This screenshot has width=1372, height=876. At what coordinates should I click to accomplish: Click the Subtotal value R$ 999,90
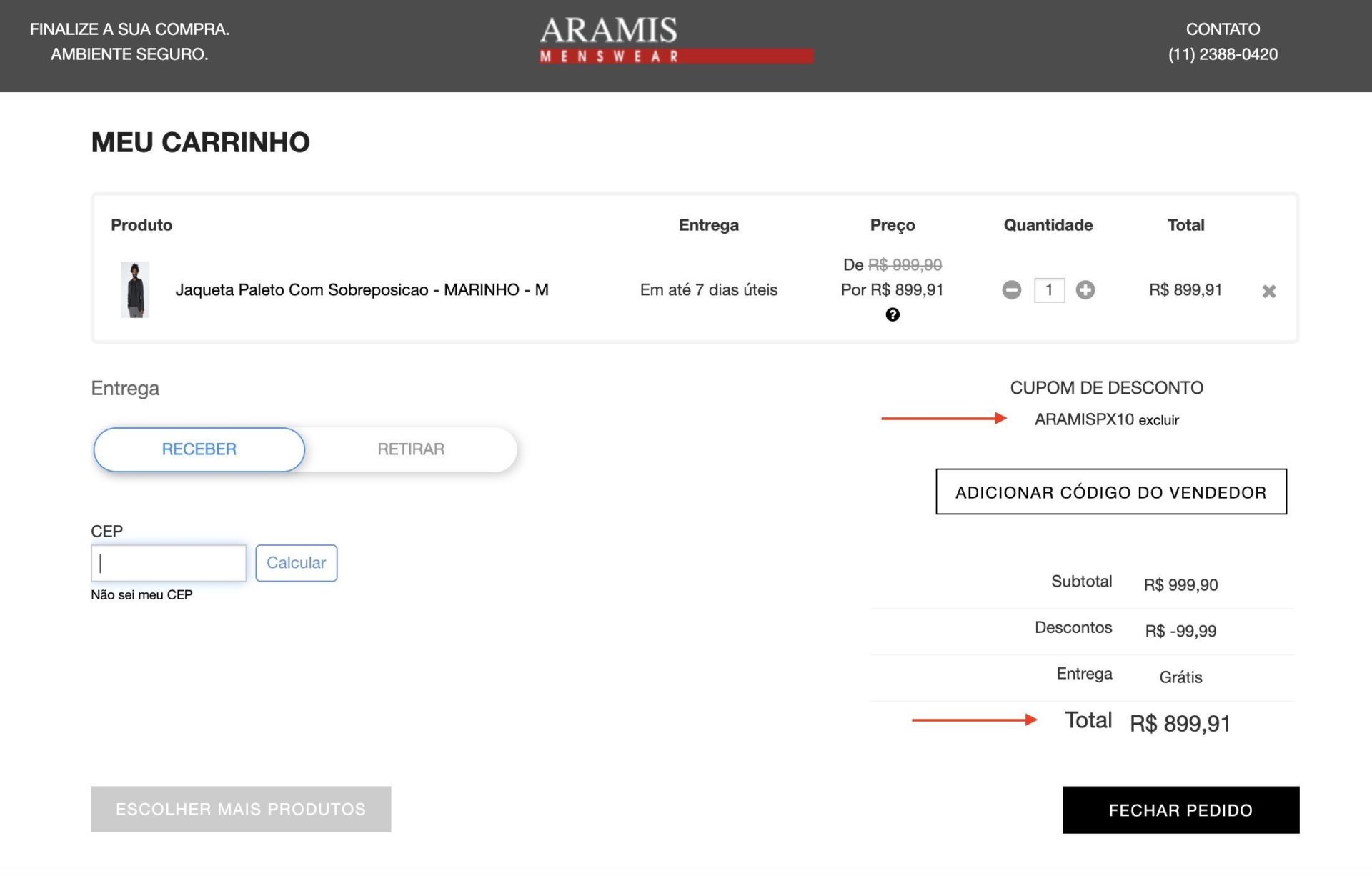1180,585
